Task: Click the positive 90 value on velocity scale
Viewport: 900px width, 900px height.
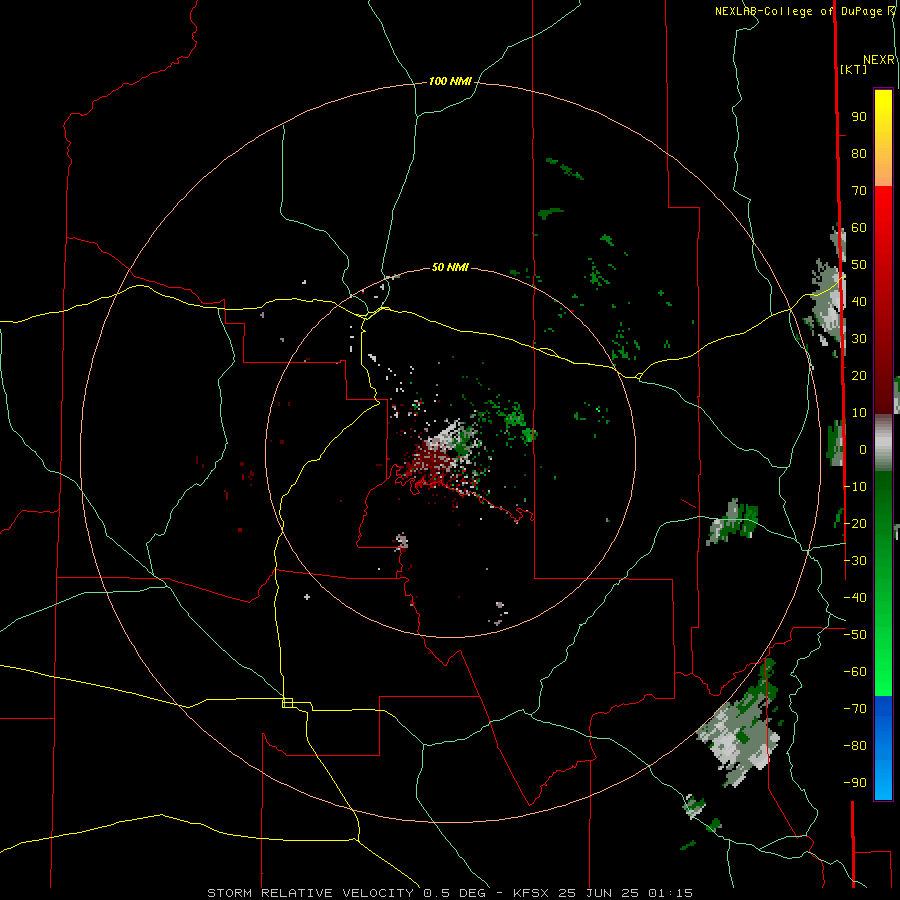Action: click(859, 117)
